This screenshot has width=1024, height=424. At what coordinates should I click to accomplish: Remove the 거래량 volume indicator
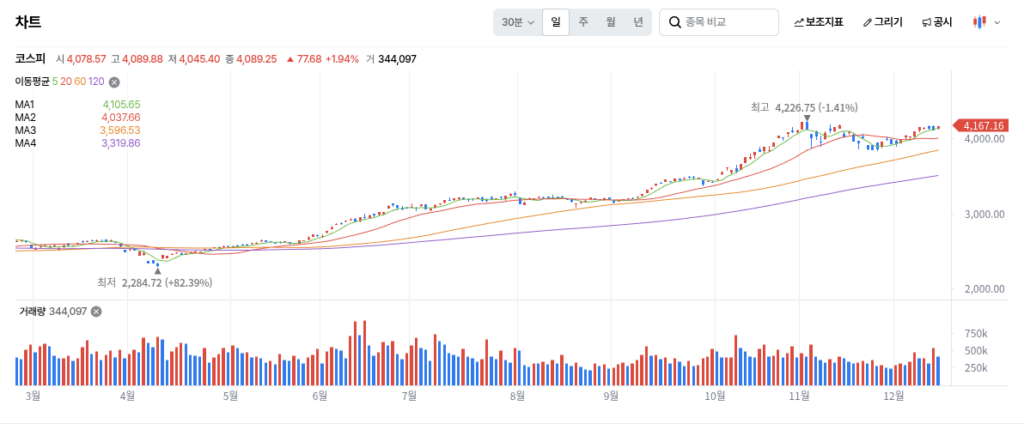[x=96, y=311]
